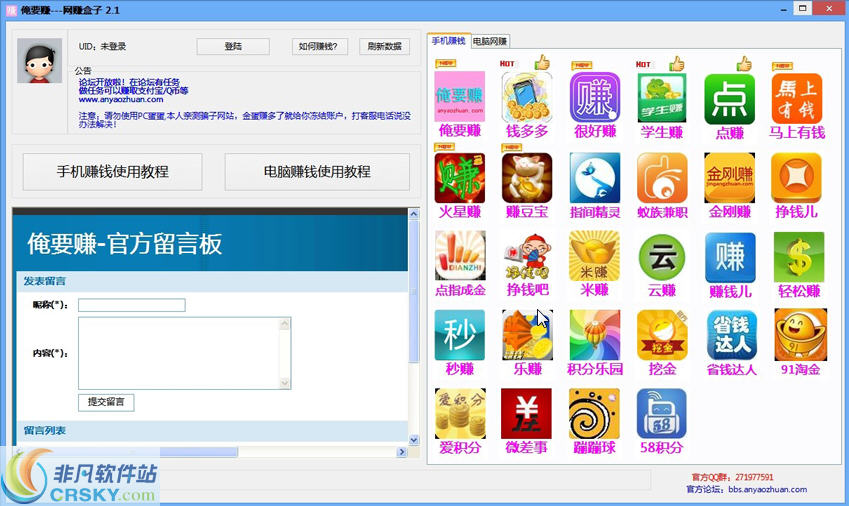
Task: Click the user avatar picture
Action: 40,61
